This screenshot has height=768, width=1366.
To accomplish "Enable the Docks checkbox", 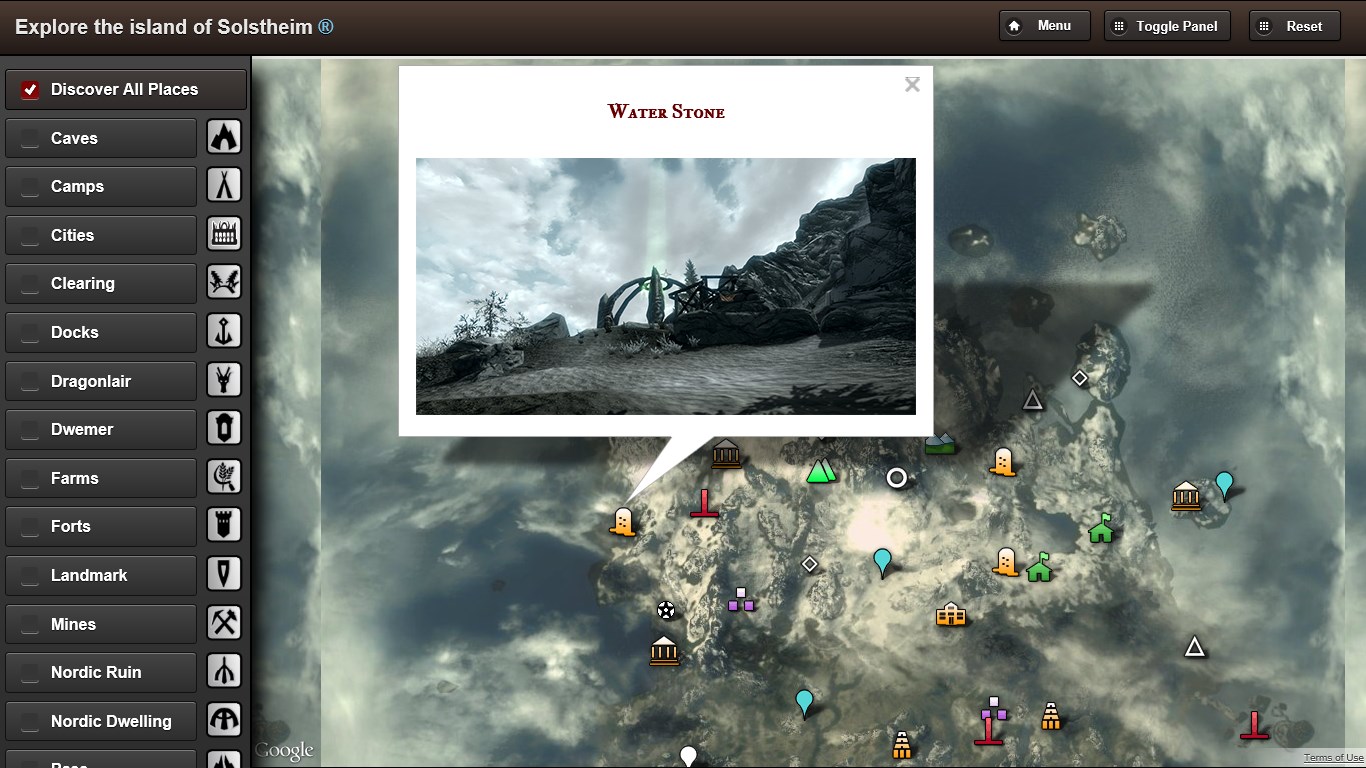I will pyautogui.click(x=30, y=332).
